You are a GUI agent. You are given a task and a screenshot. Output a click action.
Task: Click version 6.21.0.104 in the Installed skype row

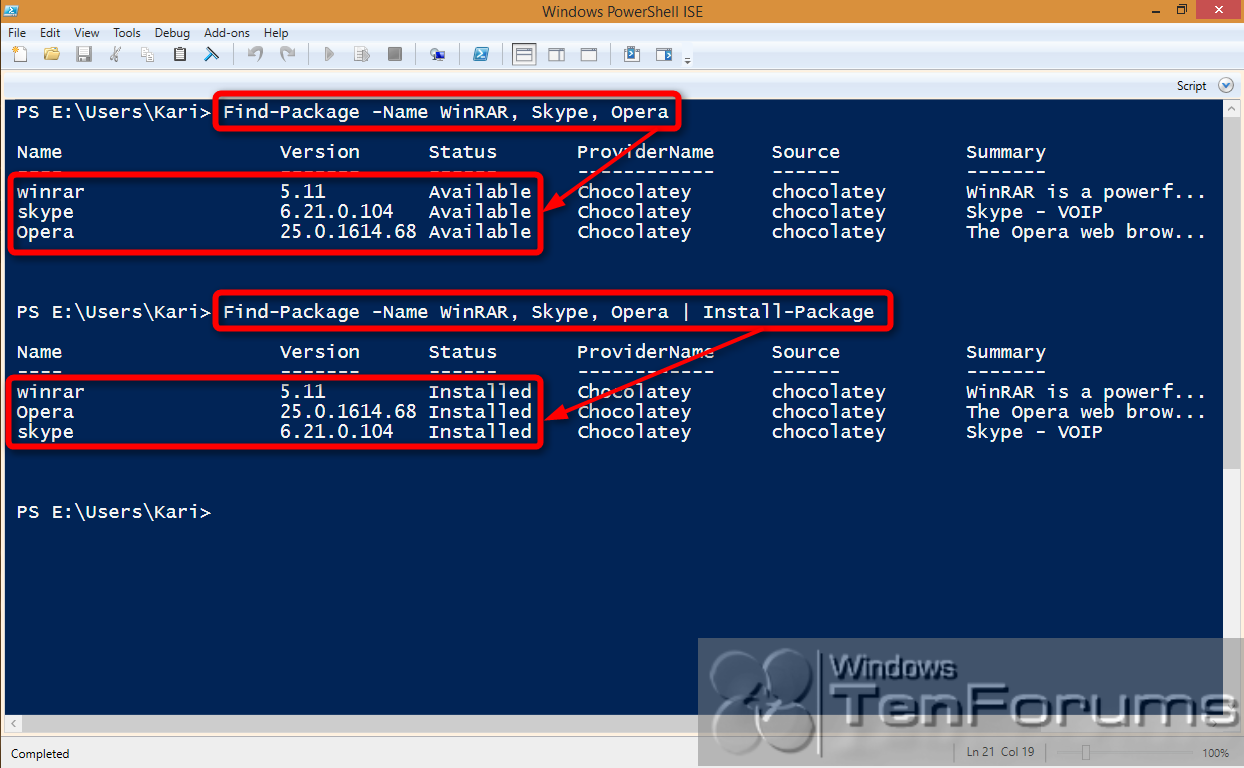tap(337, 432)
